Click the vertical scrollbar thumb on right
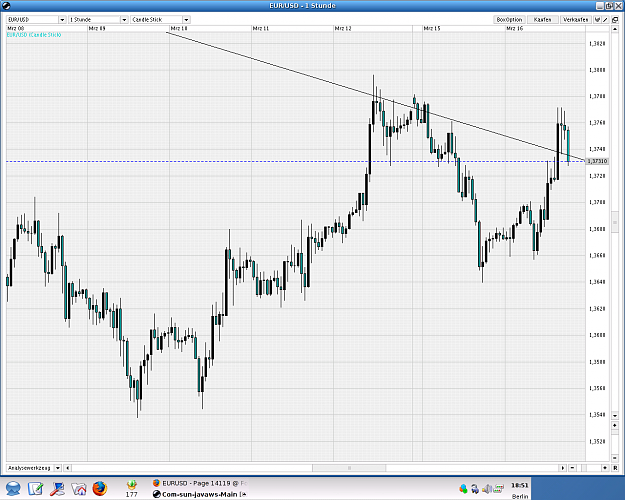Screen dimensions: 625x500 (615, 222)
